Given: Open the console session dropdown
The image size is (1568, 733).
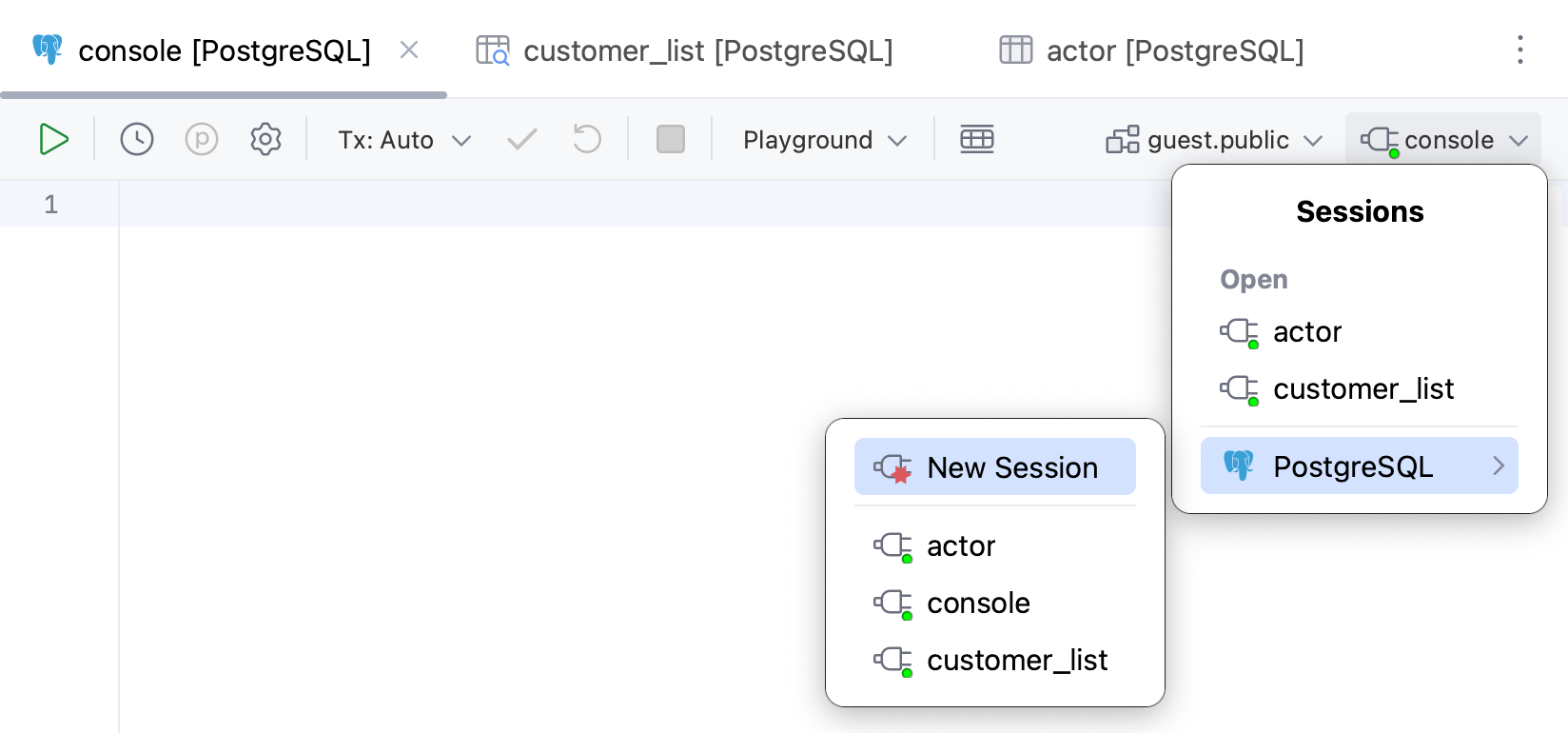Looking at the screenshot, I should pyautogui.click(x=1443, y=140).
